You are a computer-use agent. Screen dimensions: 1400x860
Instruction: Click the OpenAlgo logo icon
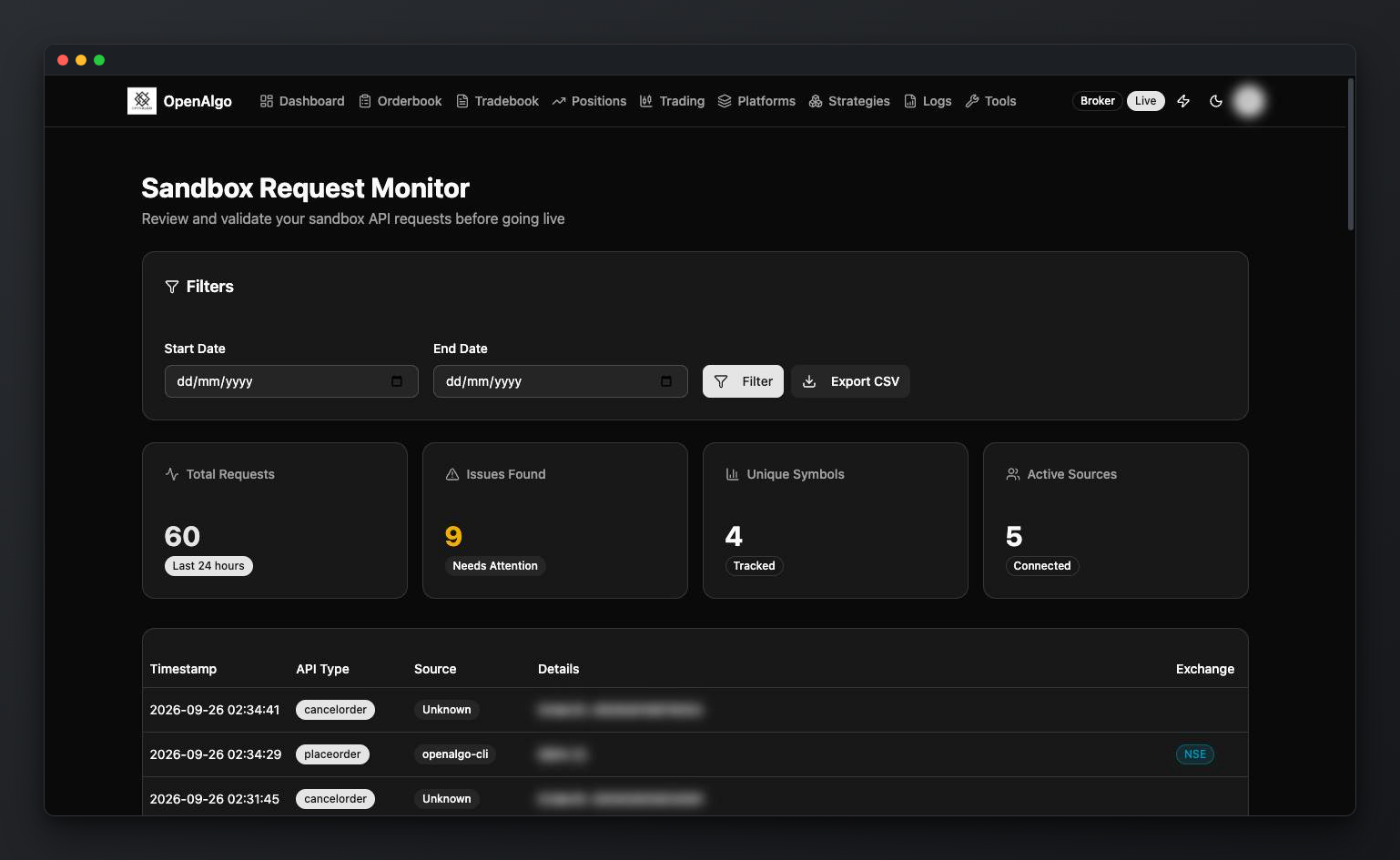pyautogui.click(x=142, y=101)
